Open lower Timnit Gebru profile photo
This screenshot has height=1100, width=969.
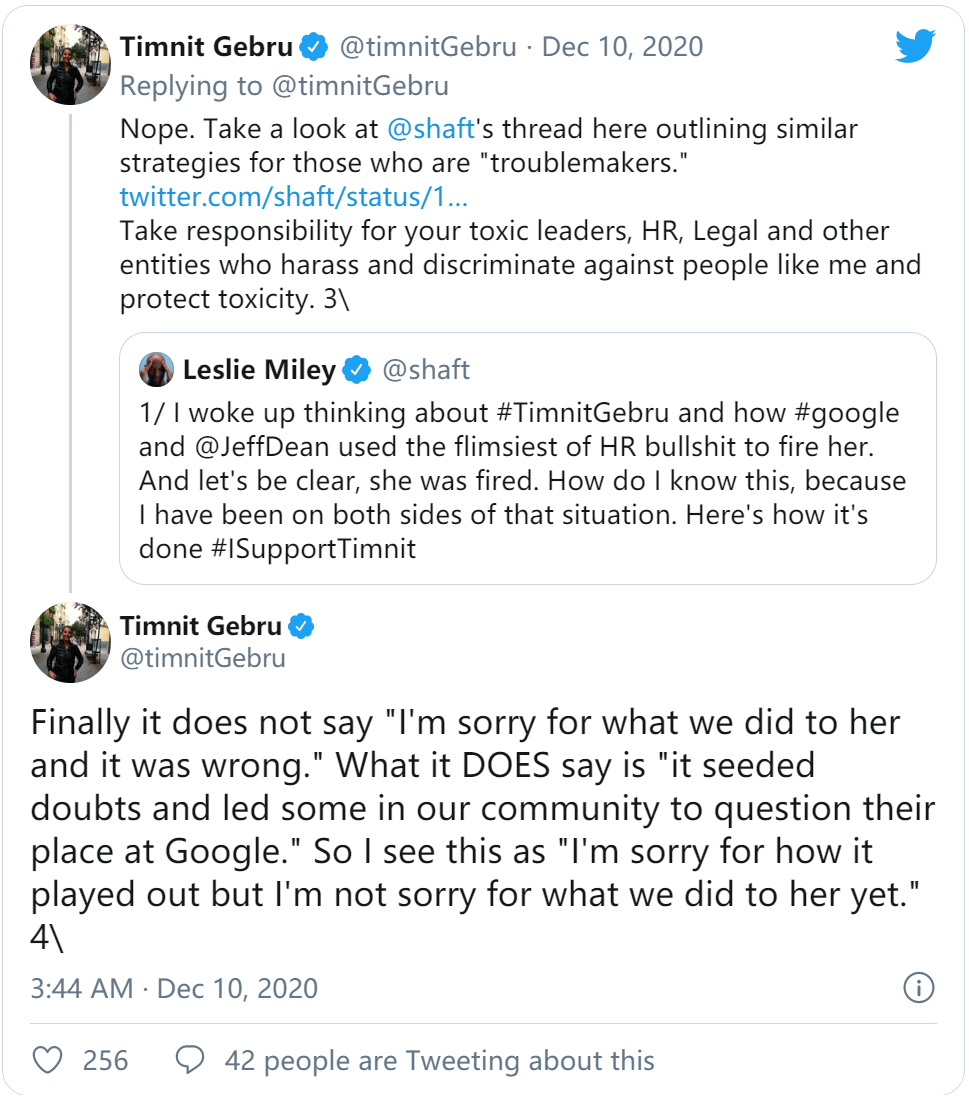[x=70, y=643]
